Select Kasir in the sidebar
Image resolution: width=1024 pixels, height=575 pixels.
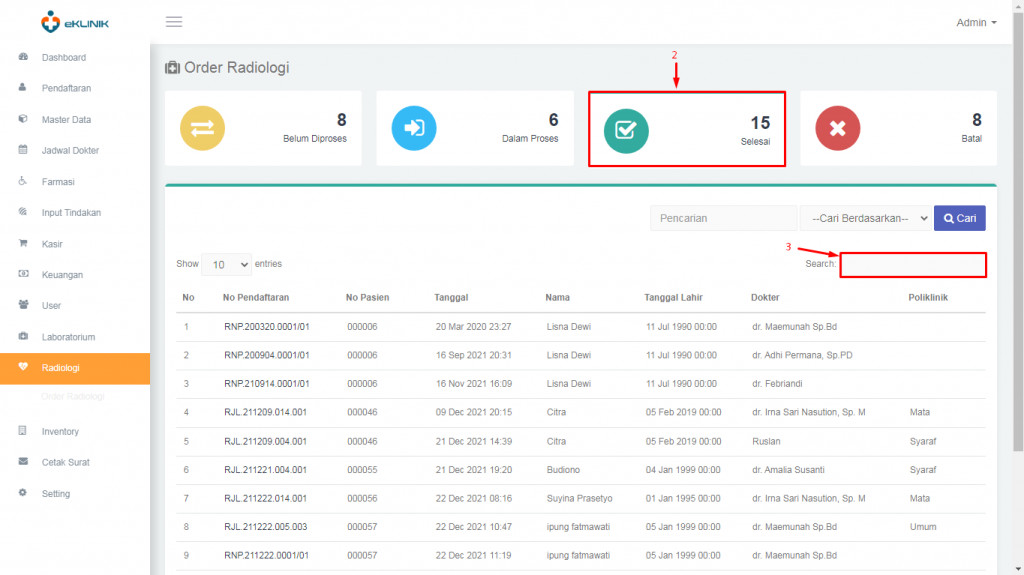54,244
